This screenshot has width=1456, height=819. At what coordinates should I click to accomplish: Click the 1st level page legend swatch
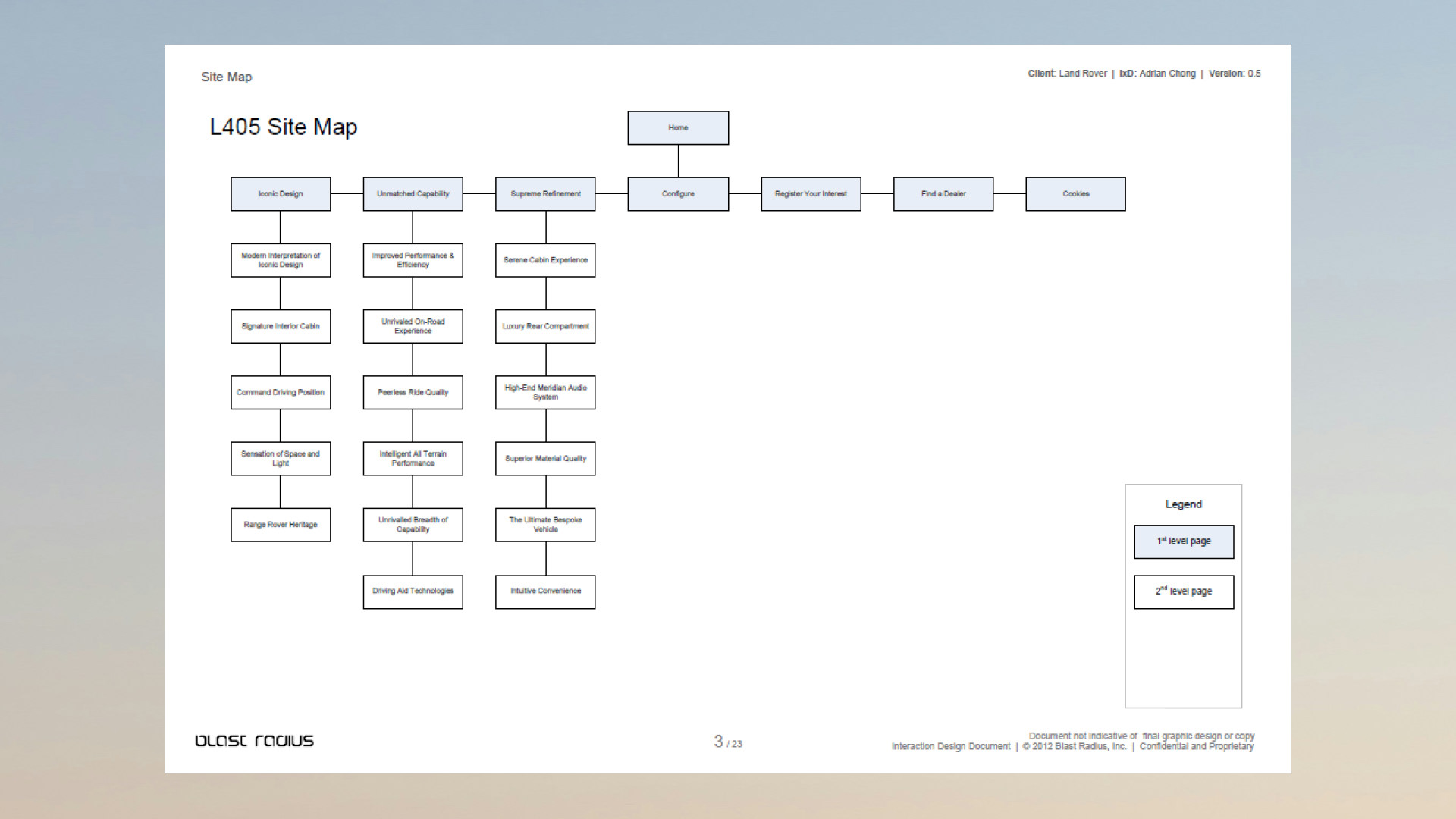click(1184, 541)
